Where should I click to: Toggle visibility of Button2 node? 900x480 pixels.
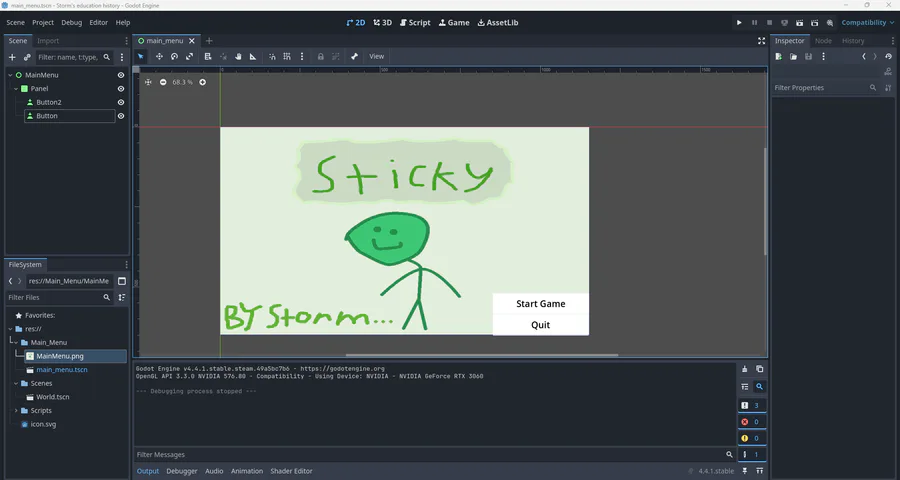pyautogui.click(x=121, y=102)
